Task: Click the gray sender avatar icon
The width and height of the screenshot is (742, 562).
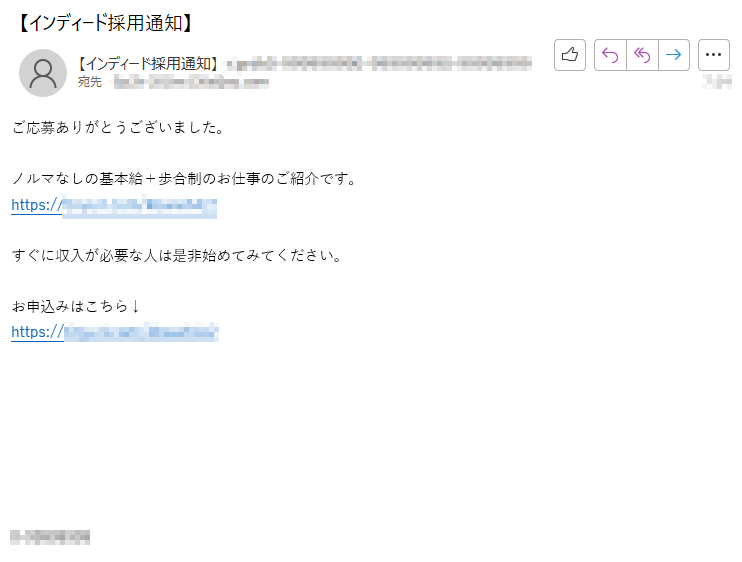Action: pyautogui.click(x=43, y=73)
